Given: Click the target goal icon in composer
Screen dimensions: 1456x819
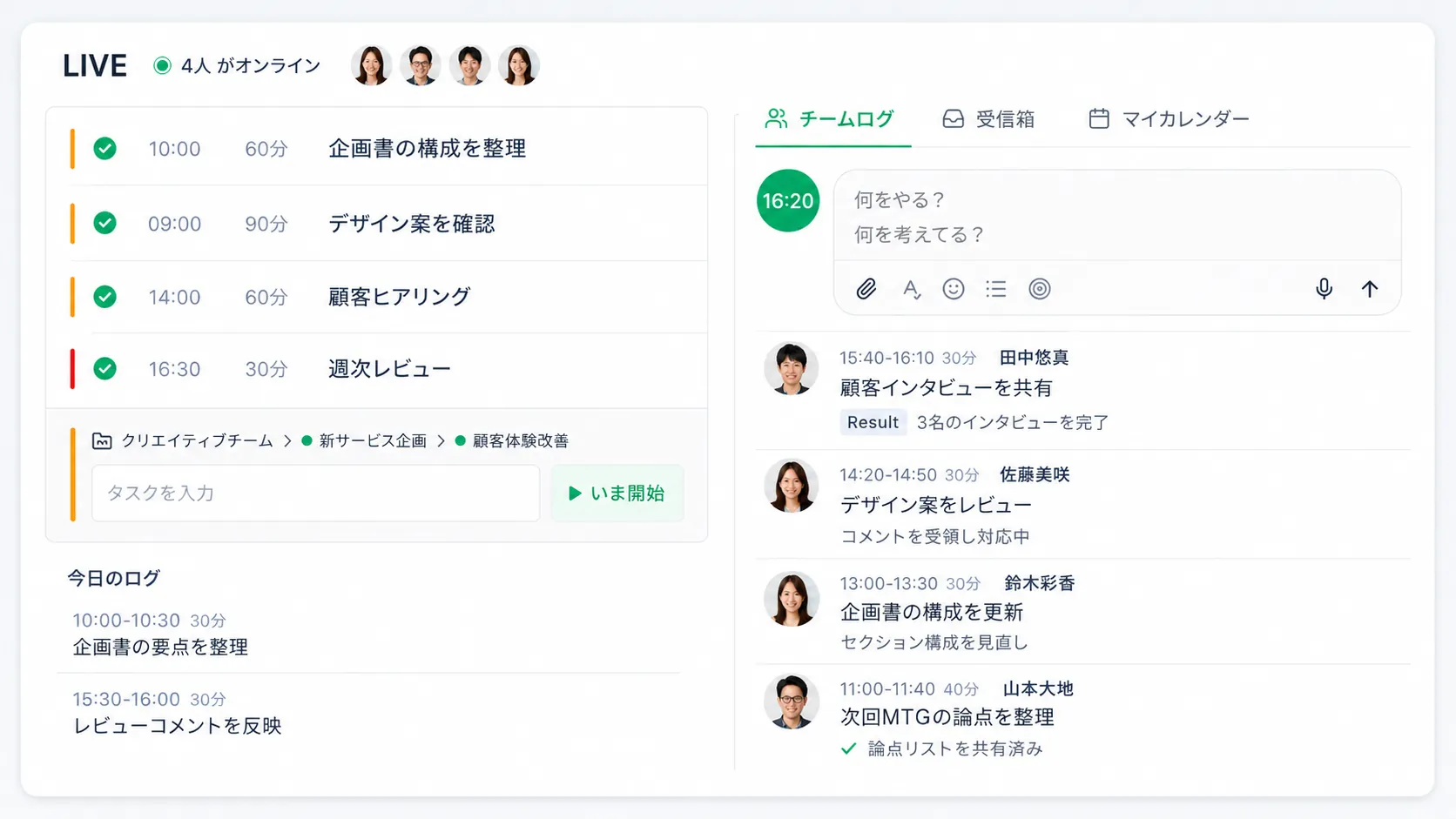Looking at the screenshot, I should pyautogui.click(x=1040, y=289).
